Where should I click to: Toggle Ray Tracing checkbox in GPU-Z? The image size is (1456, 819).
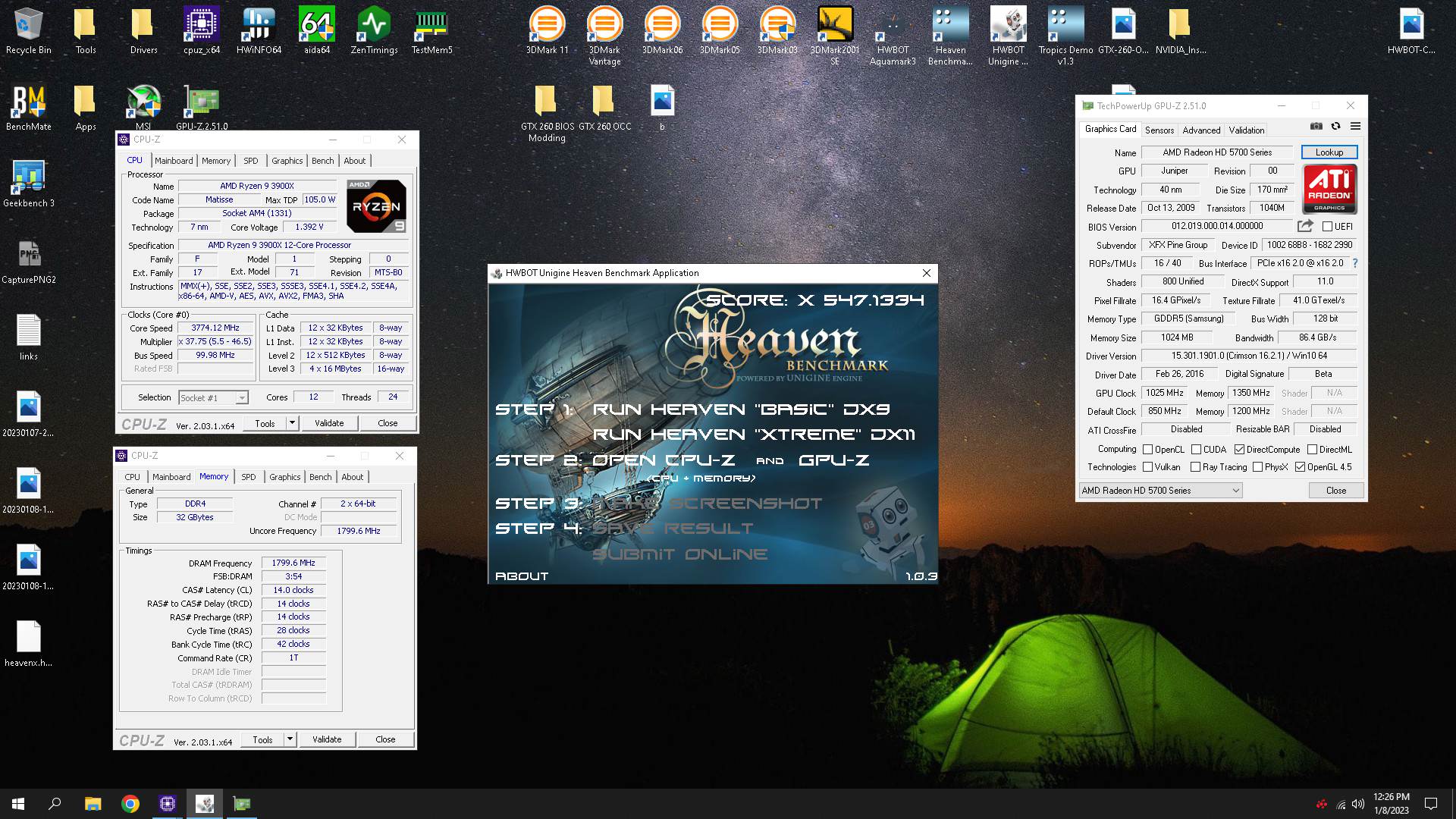click(1195, 467)
